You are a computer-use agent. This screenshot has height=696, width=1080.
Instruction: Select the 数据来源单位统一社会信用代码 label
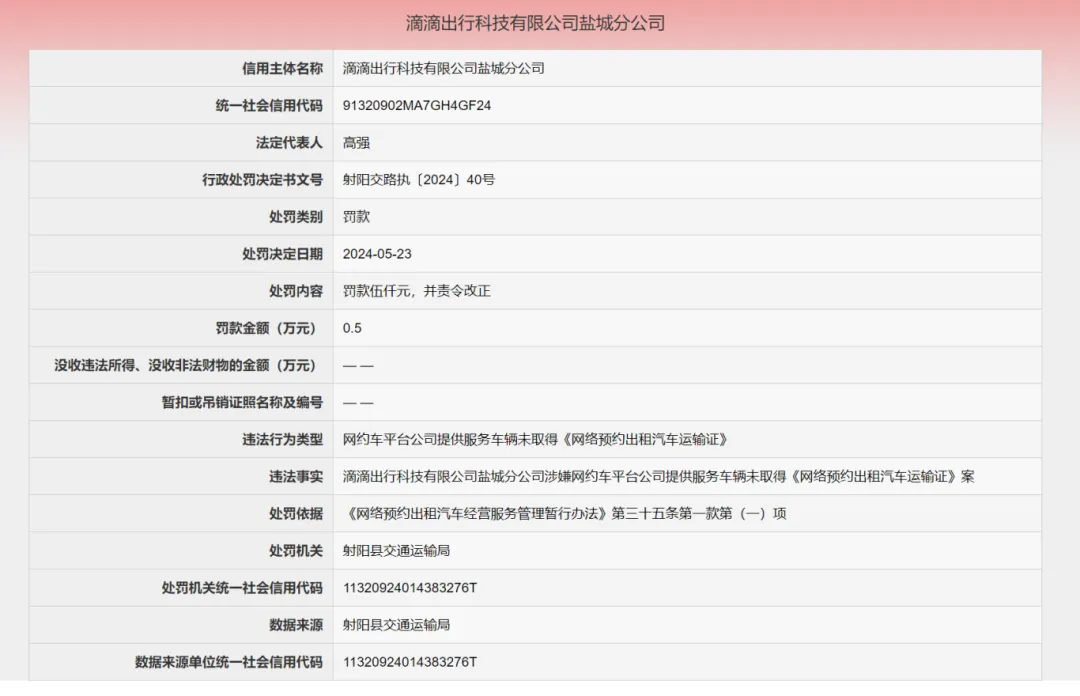[x=229, y=663]
